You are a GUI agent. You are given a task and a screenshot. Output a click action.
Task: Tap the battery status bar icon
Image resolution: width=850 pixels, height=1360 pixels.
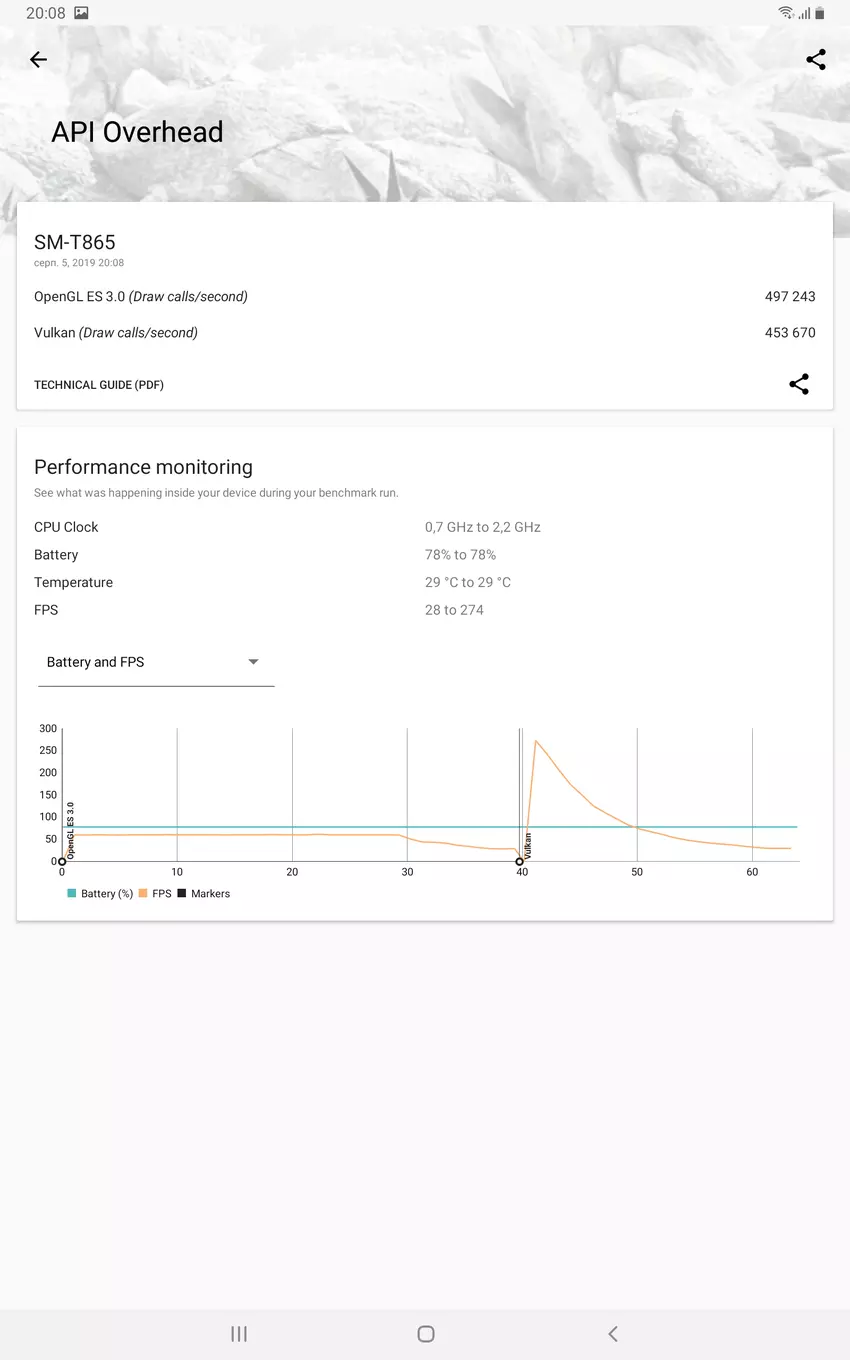coord(819,13)
